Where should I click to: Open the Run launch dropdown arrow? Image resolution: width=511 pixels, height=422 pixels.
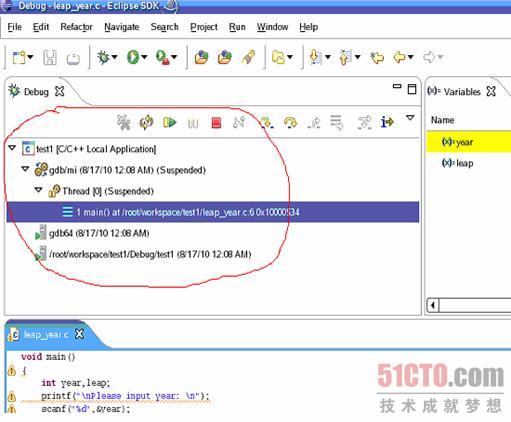[x=144, y=57]
